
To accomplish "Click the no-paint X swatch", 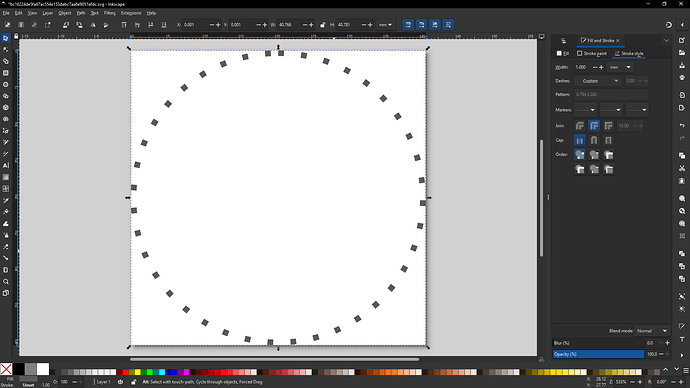I will pyautogui.click(x=6, y=369).
